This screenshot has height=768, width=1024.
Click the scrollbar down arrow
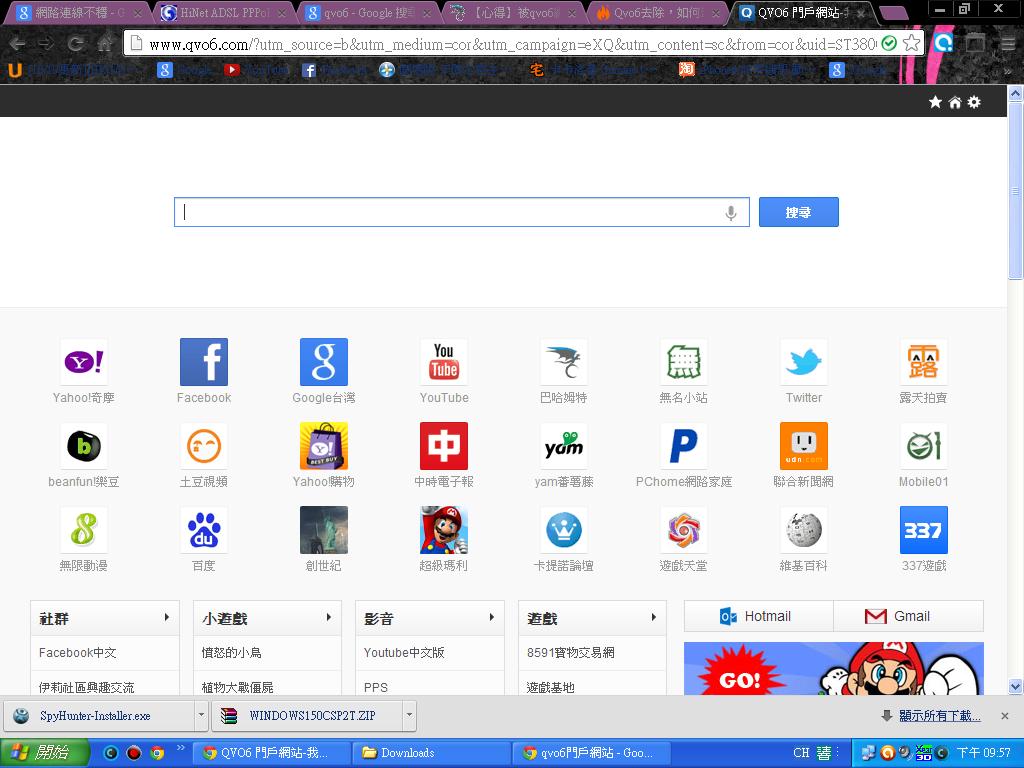point(1015,686)
